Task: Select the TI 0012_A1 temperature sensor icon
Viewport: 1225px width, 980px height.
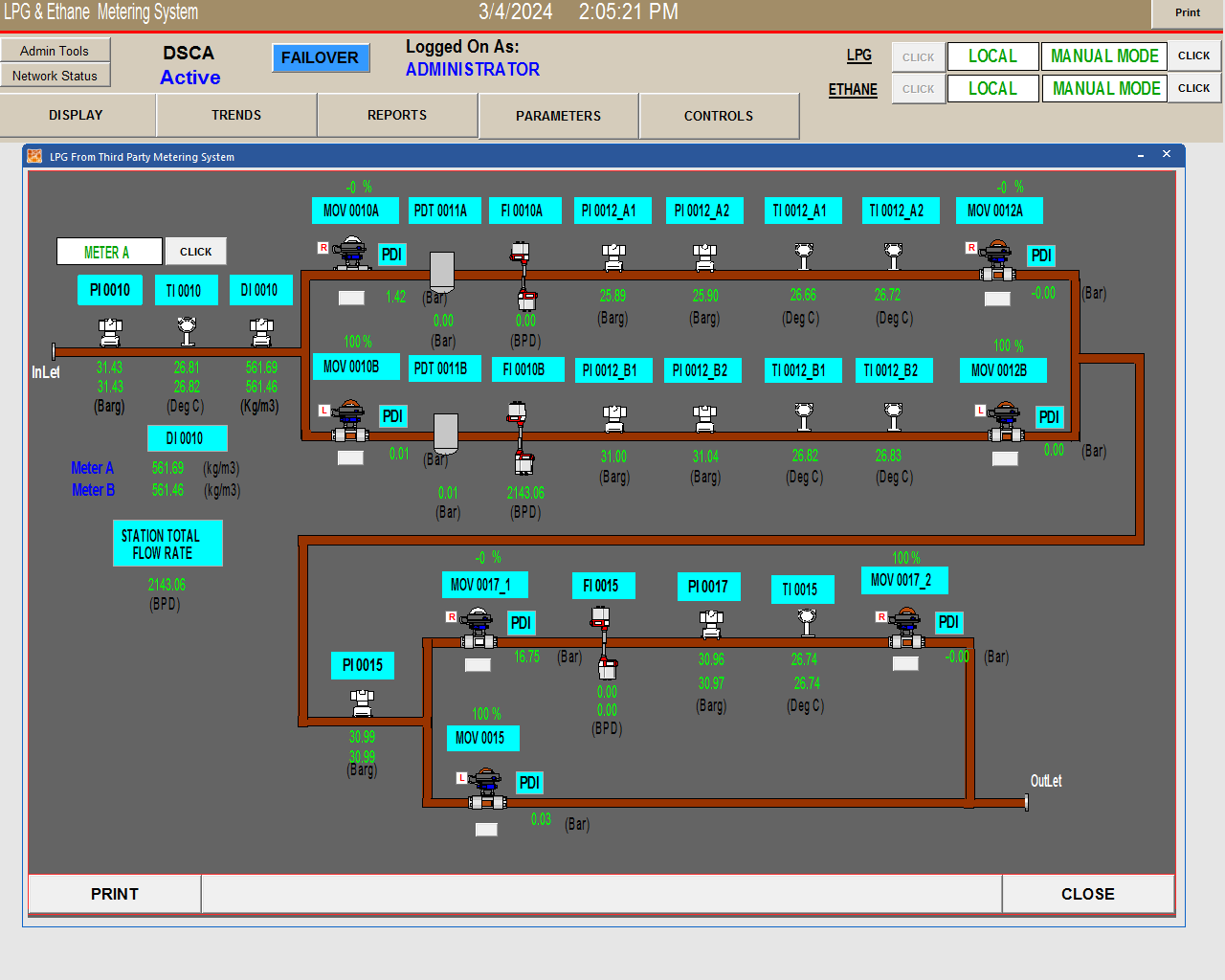Action: coord(804,256)
